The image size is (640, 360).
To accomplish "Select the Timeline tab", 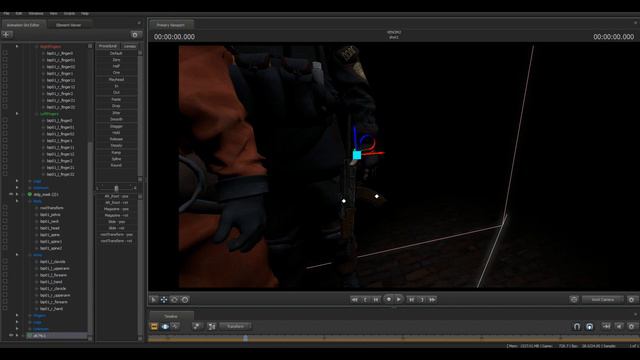I will click(x=171, y=316).
